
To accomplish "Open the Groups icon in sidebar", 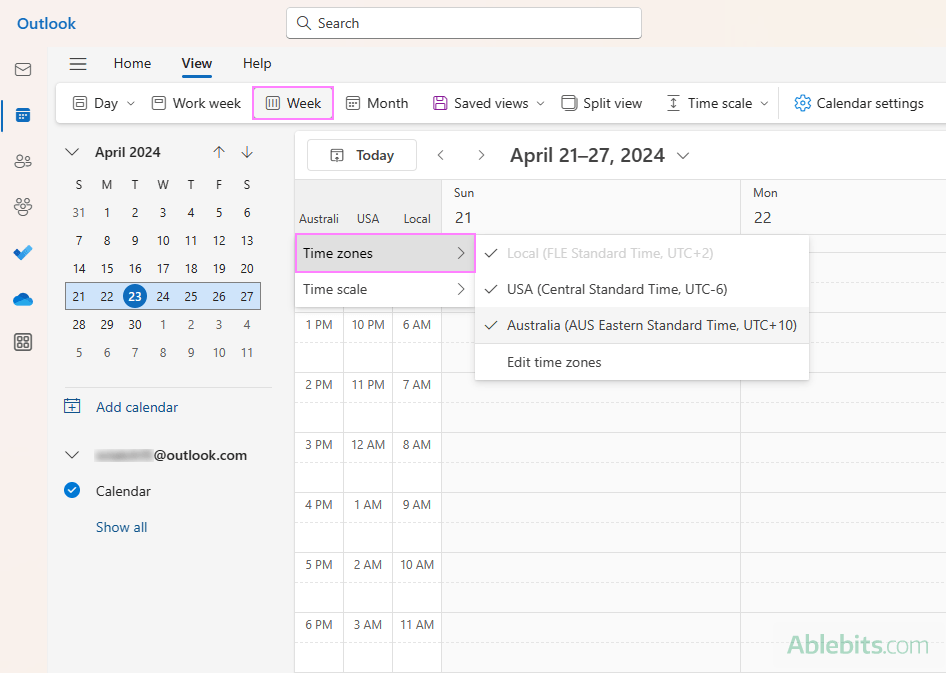I will pyautogui.click(x=23, y=207).
